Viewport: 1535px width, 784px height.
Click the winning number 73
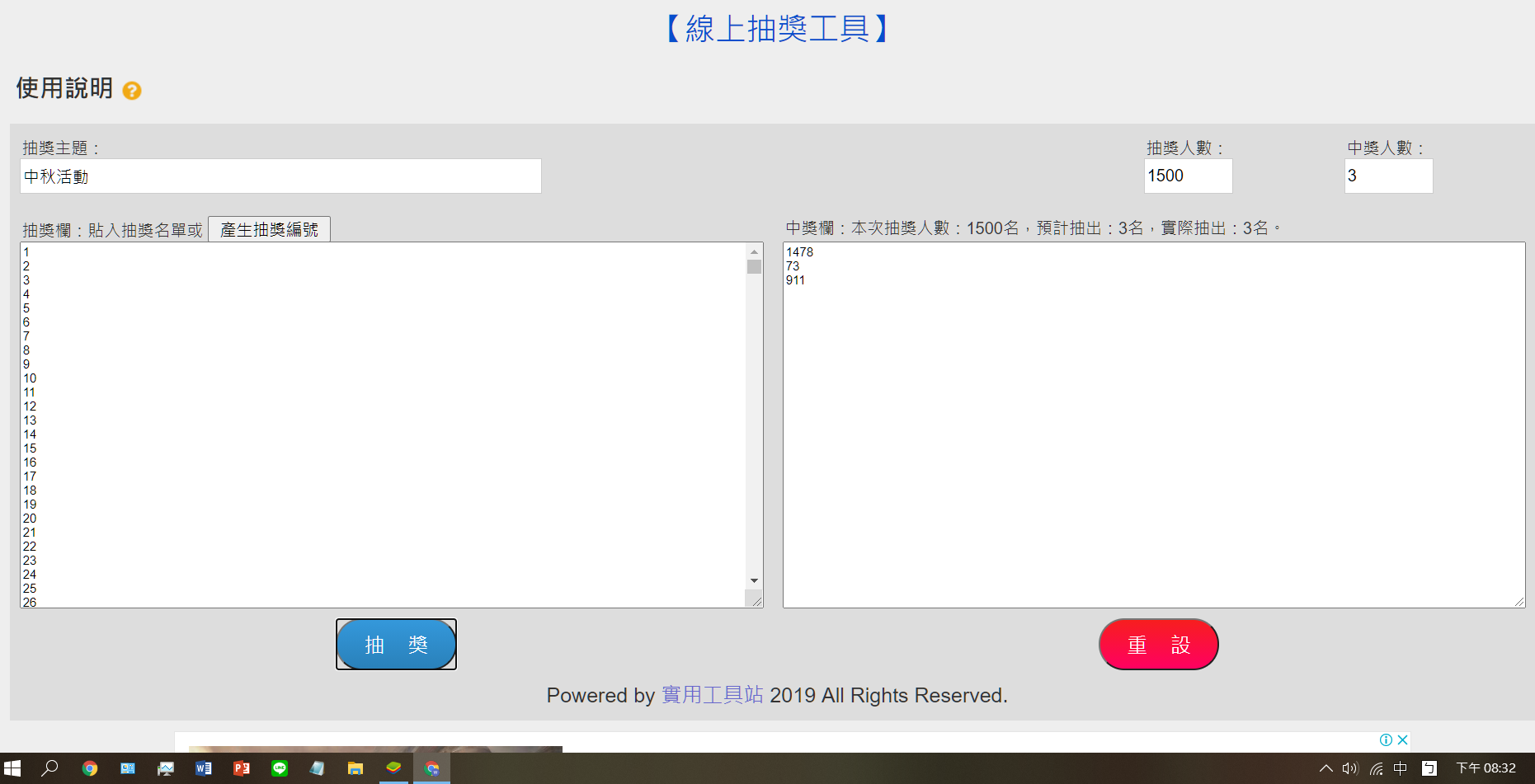tap(793, 266)
